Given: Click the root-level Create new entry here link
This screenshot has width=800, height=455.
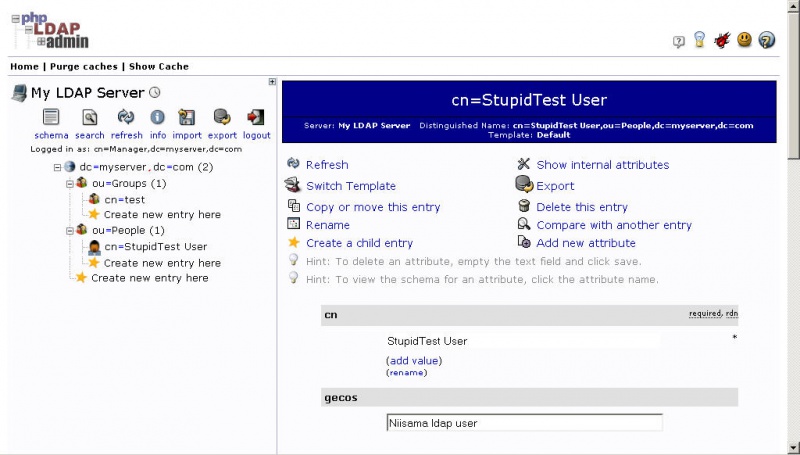Looking at the screenshot, I should 149,278.
